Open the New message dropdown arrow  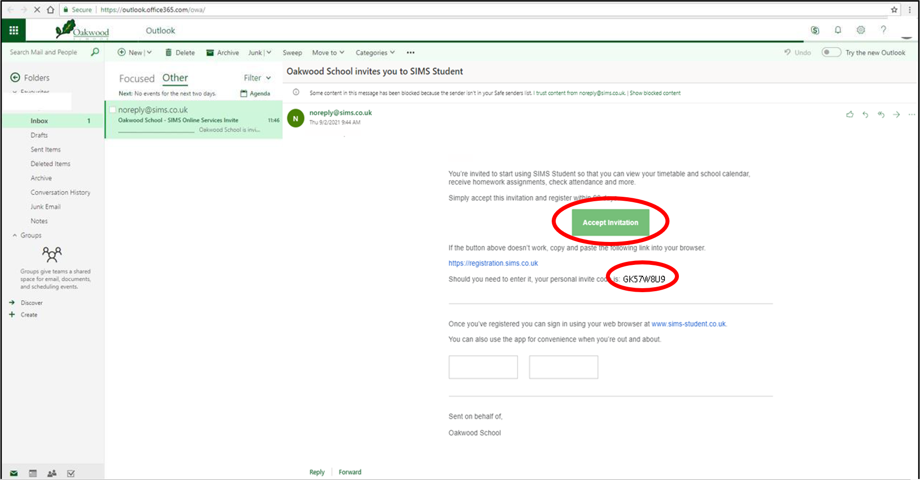click(149, 52)
